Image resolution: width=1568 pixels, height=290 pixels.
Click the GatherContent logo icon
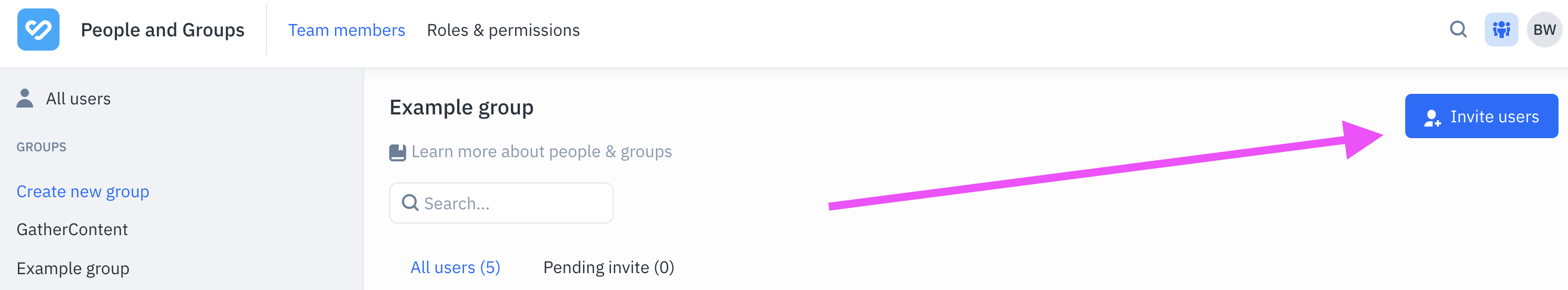[x=38, y=30]
